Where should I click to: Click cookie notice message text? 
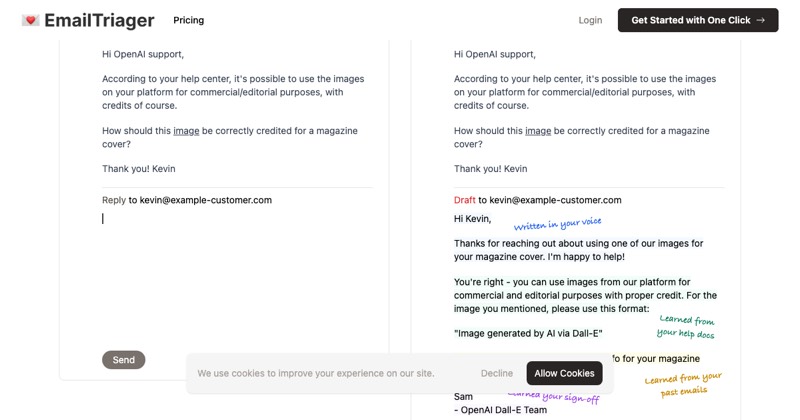[x=316, y=373]
